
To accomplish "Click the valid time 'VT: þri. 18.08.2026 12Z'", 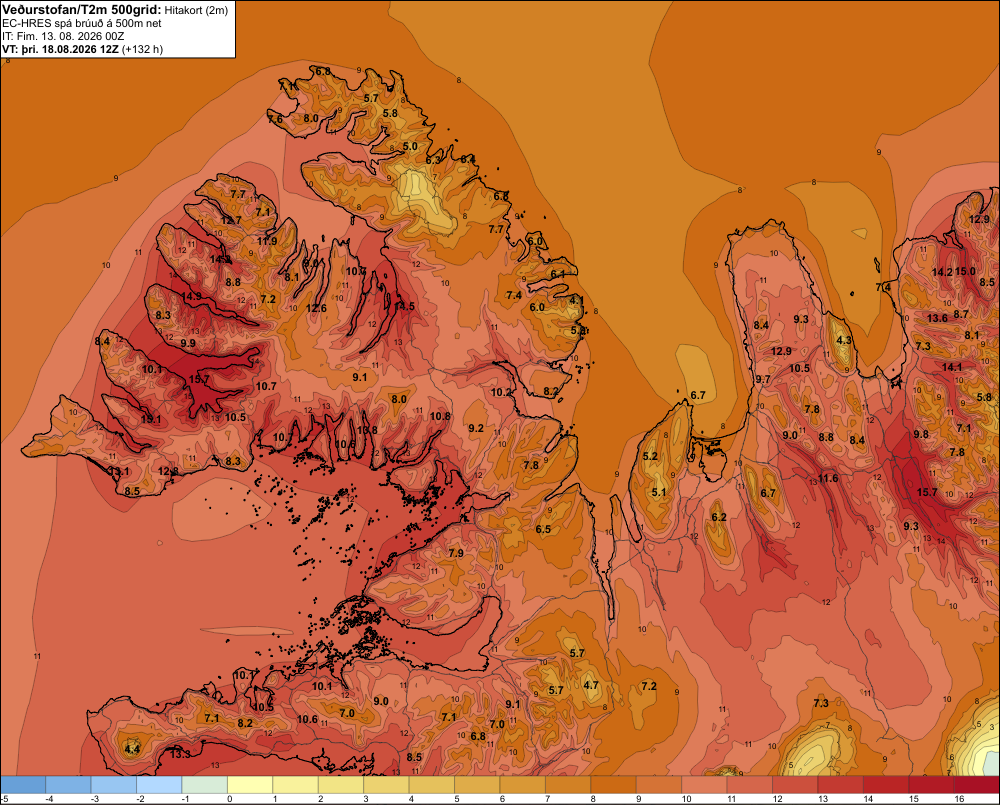I will [60, 49].
